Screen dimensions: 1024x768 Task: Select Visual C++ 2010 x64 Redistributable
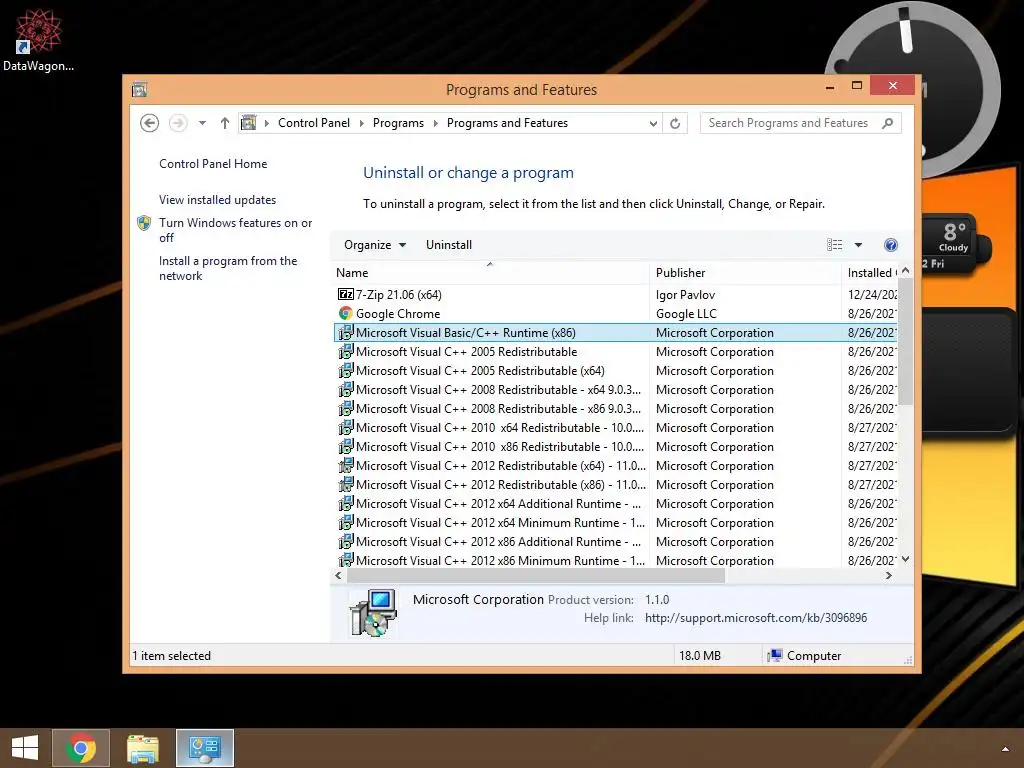(x=615, y=427)
